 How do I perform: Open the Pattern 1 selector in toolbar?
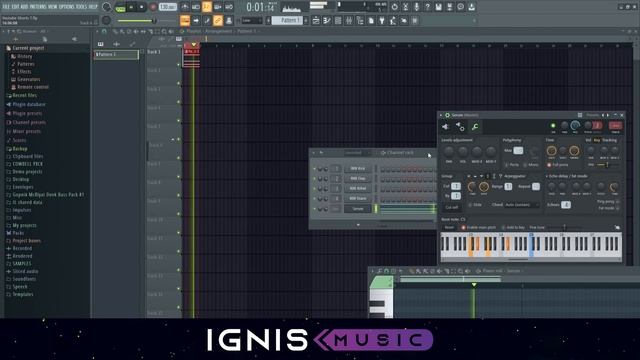[x=287, y=20]
